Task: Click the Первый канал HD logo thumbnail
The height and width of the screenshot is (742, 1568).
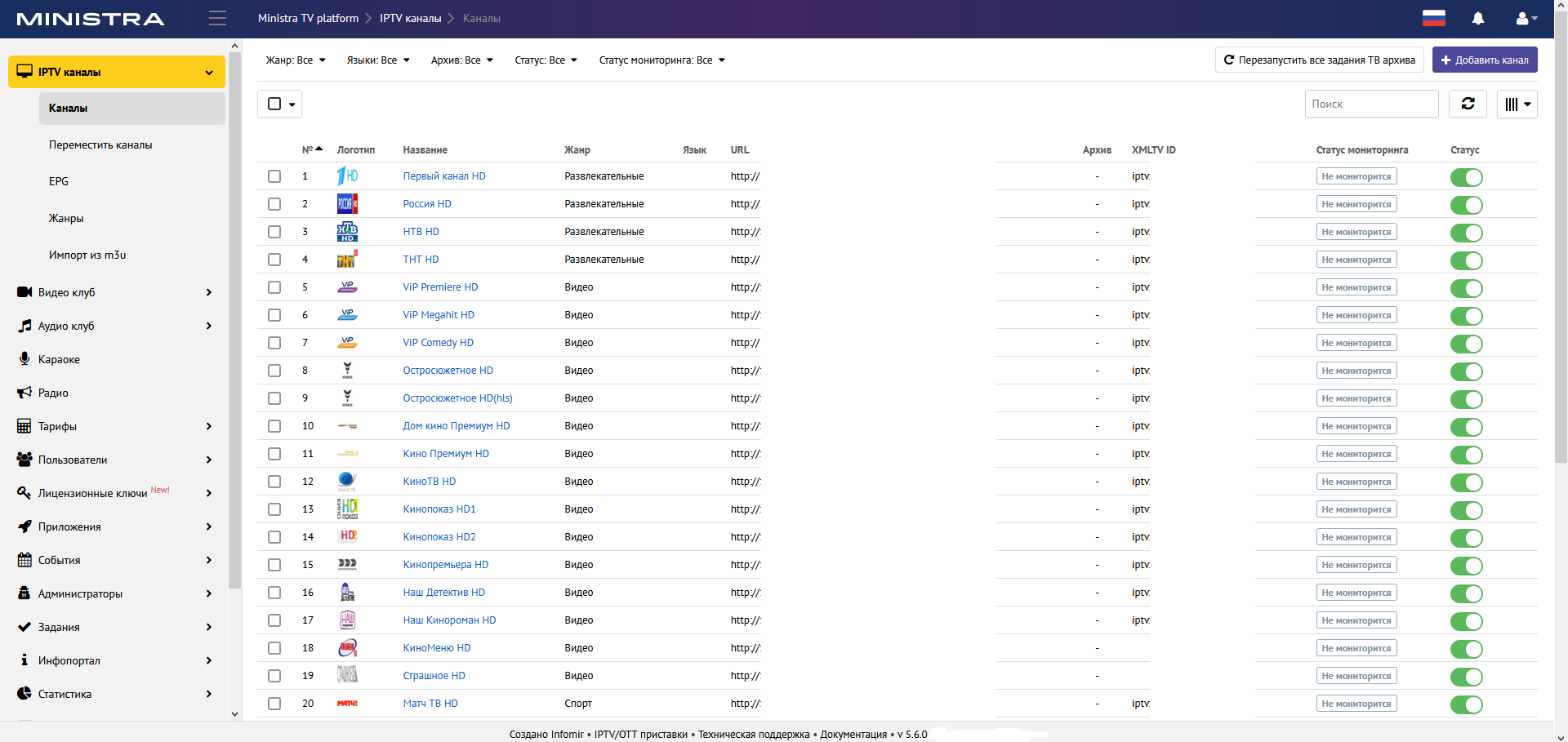Action: click(347, 176)
